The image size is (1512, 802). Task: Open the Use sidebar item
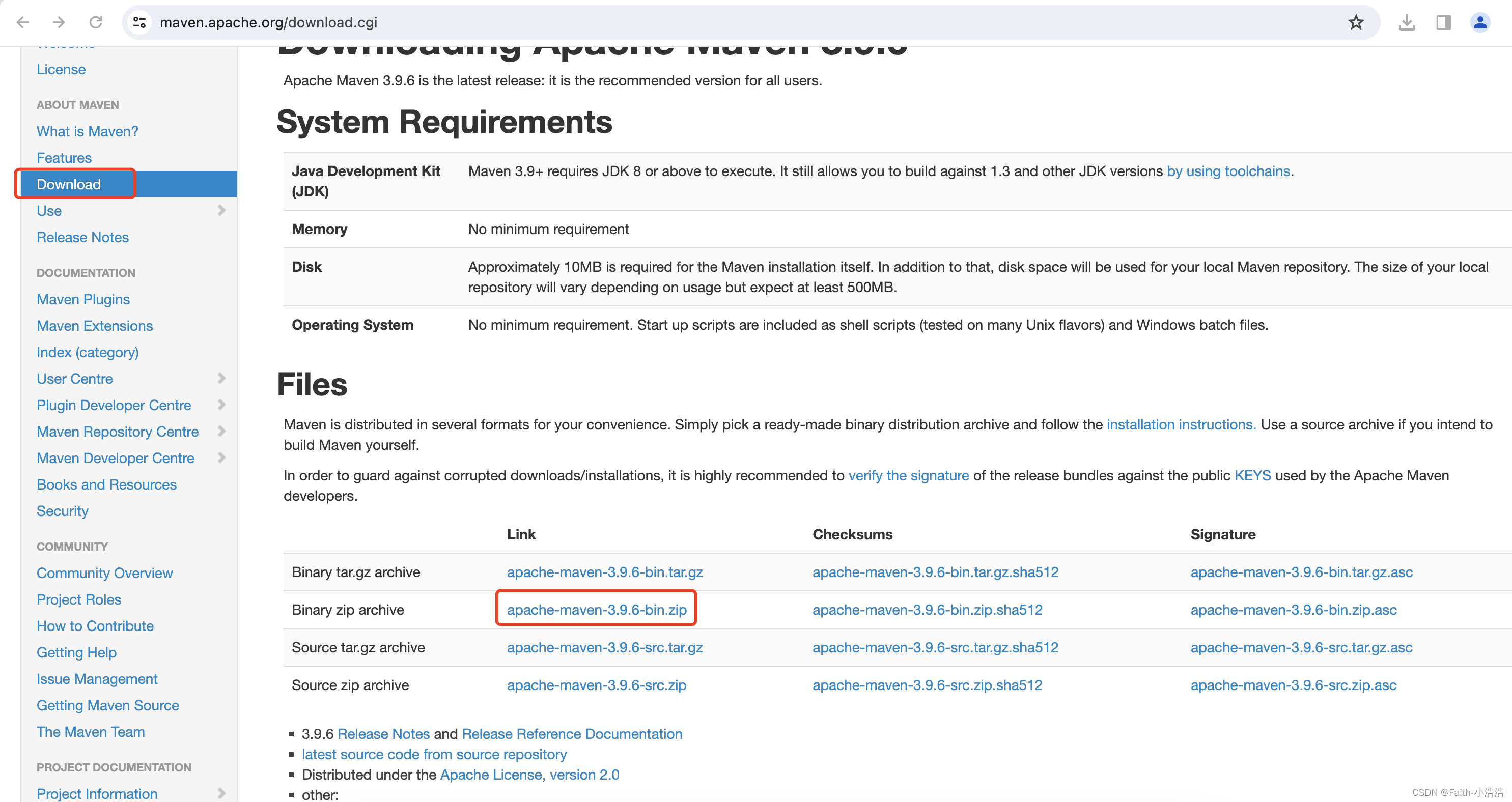coord(49,211)
